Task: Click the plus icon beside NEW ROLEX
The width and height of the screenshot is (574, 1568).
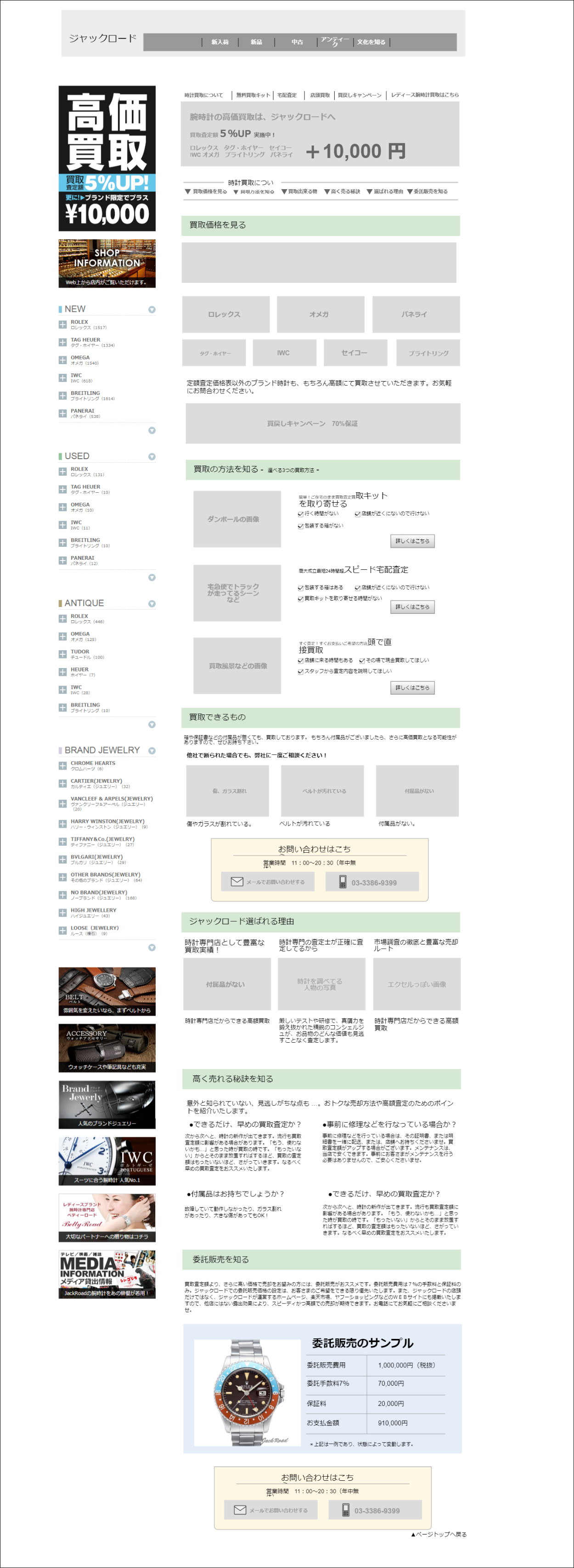Action: tap(62, 325)
